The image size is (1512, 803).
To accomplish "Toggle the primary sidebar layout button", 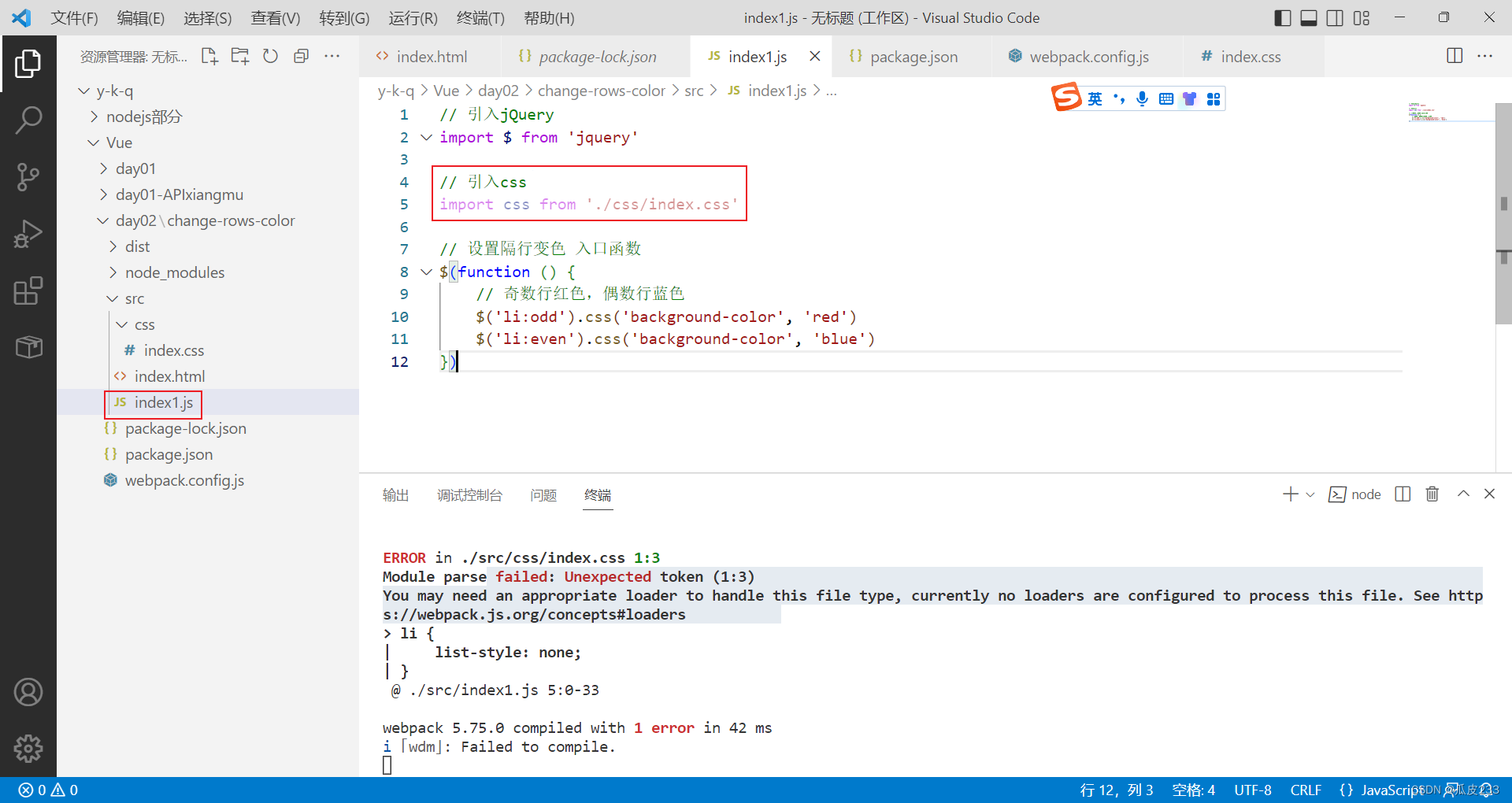I will coord(1283,17).
